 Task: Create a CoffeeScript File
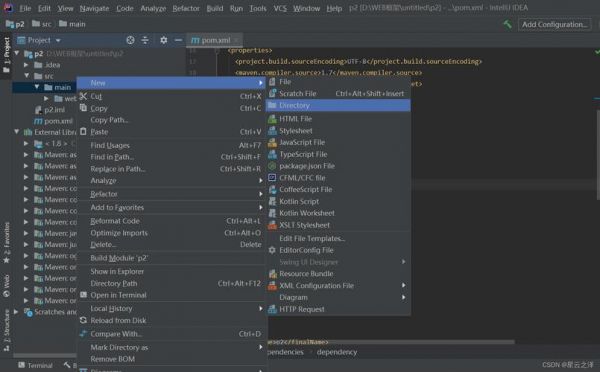tap(338, 189)
